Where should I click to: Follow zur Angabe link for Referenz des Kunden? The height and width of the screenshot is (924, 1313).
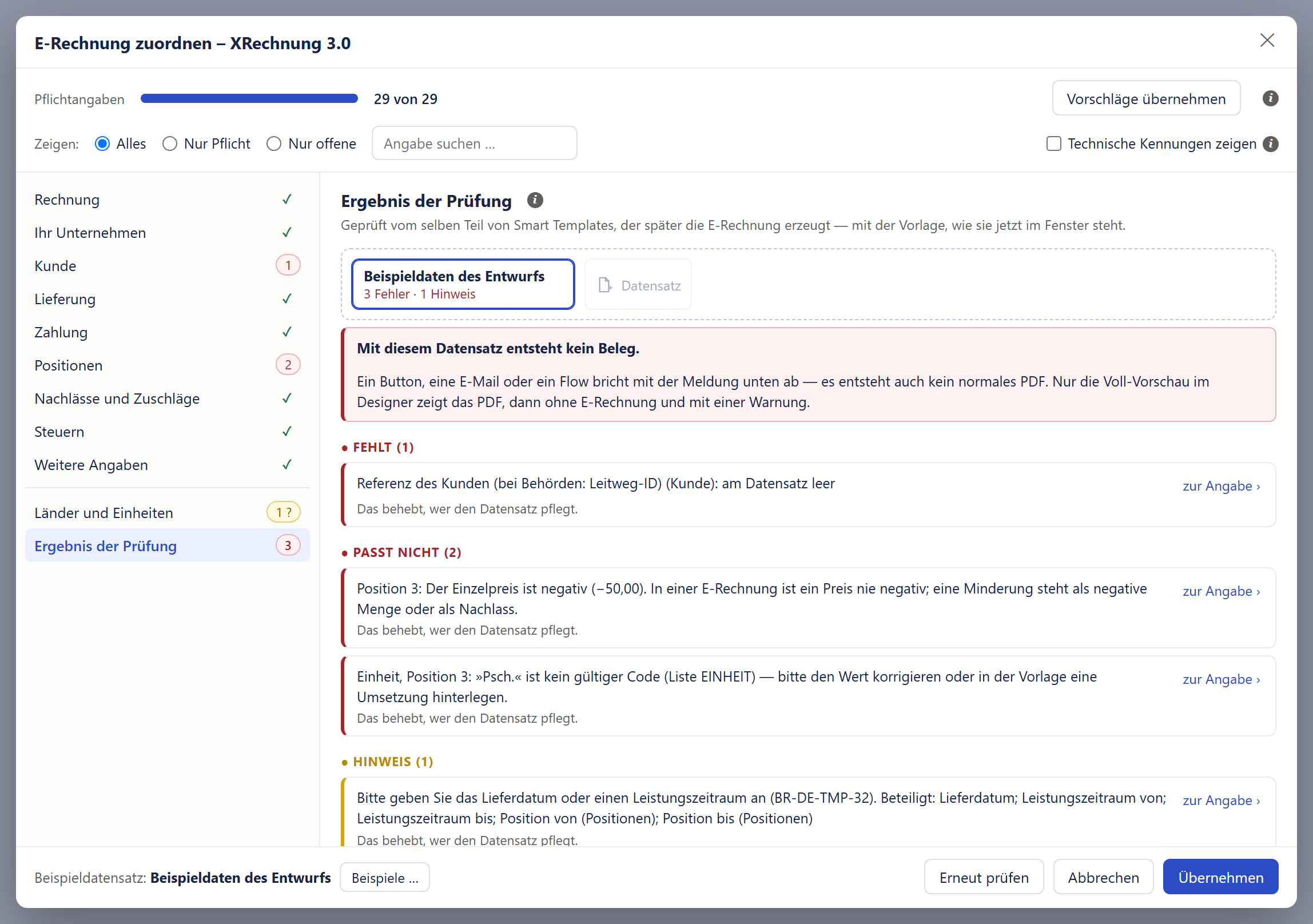[x=1221, y=486]
